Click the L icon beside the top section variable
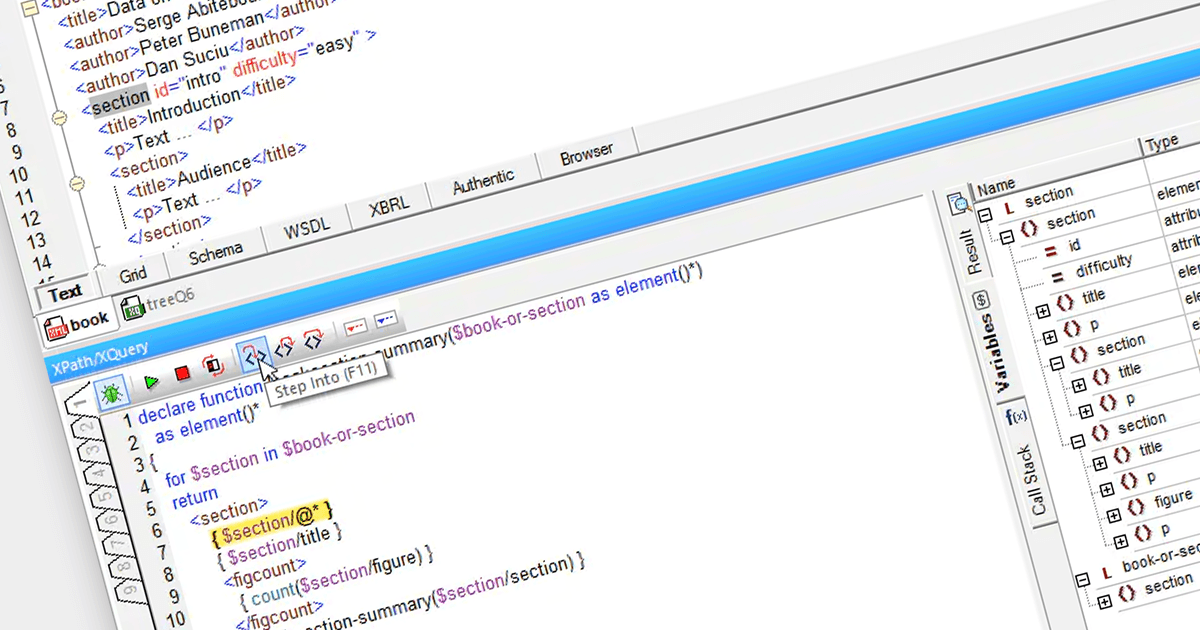Image resolution: width=1200 pixels, height=630 pixels. pyautogui.click(x=1009, y=207)
